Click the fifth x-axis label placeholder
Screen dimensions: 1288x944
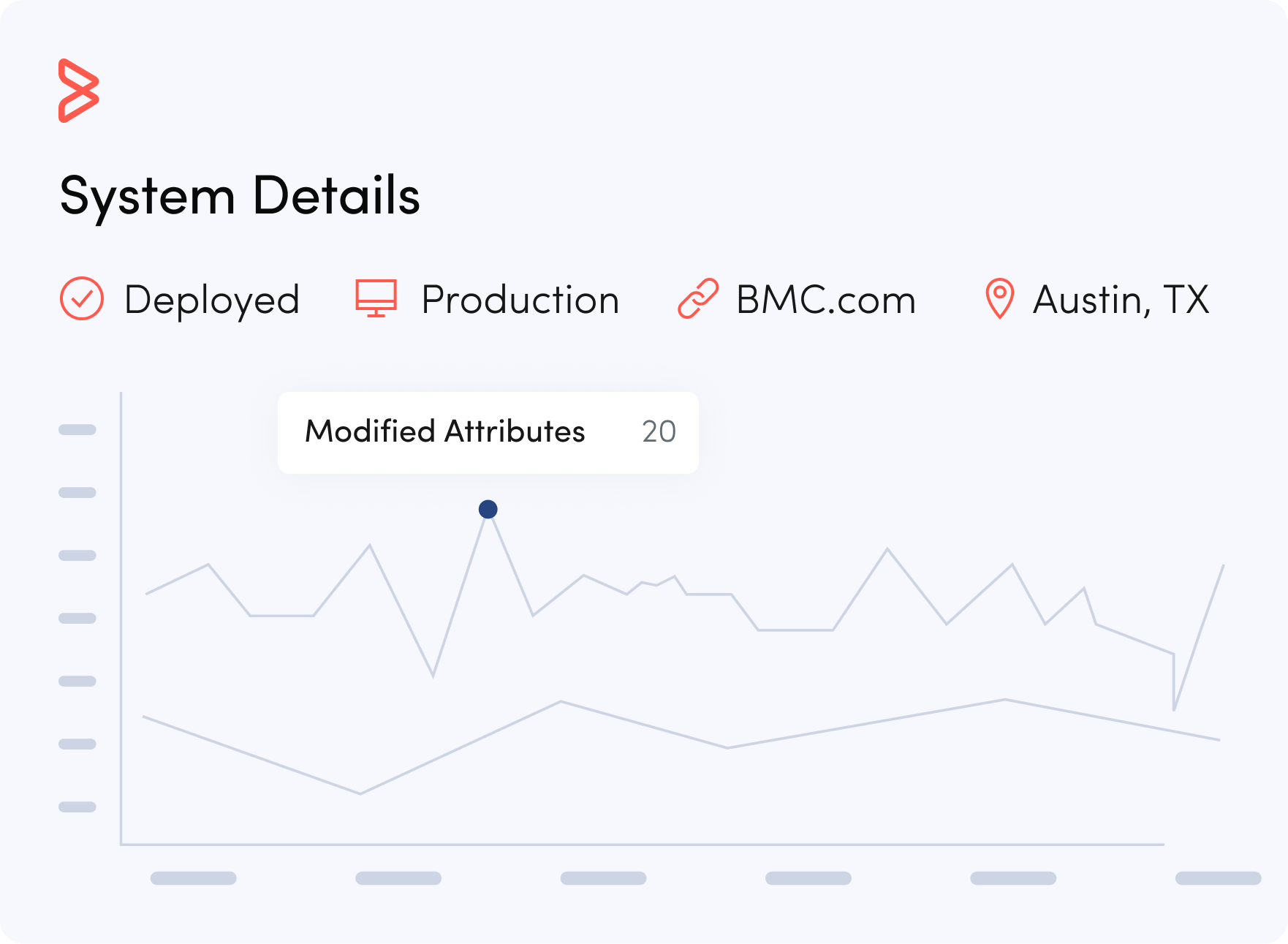tap(1013, 877)
